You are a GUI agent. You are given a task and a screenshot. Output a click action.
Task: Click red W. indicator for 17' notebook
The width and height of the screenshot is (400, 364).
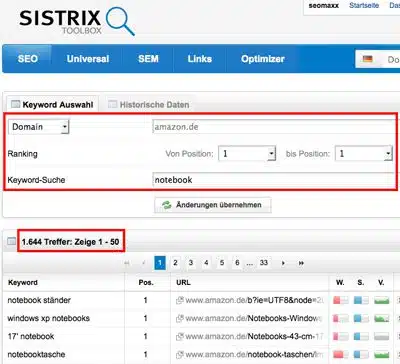coord(341,336)
